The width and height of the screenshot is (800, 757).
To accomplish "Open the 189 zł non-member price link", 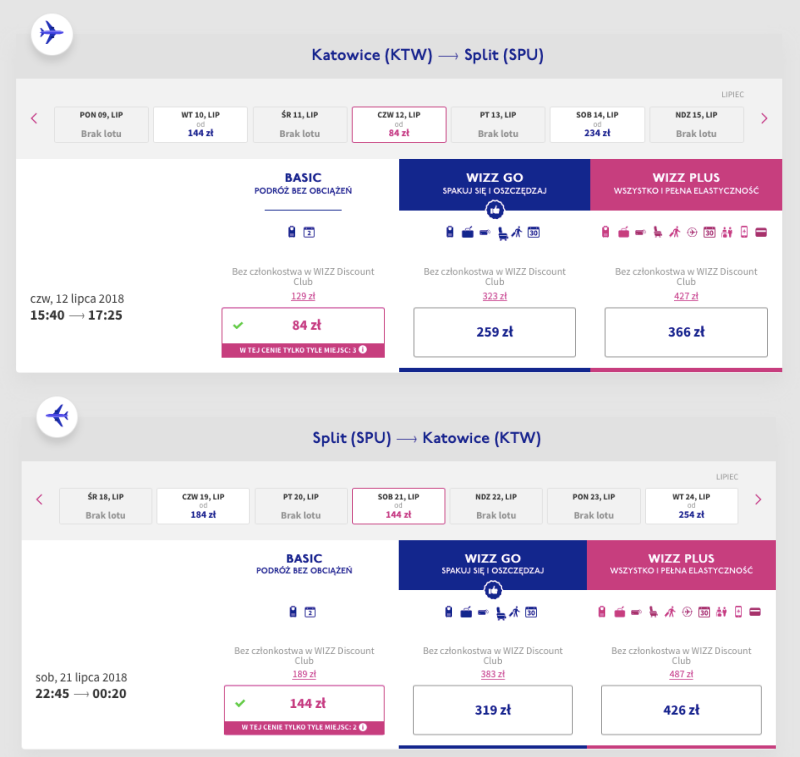I will coord(304,674).
